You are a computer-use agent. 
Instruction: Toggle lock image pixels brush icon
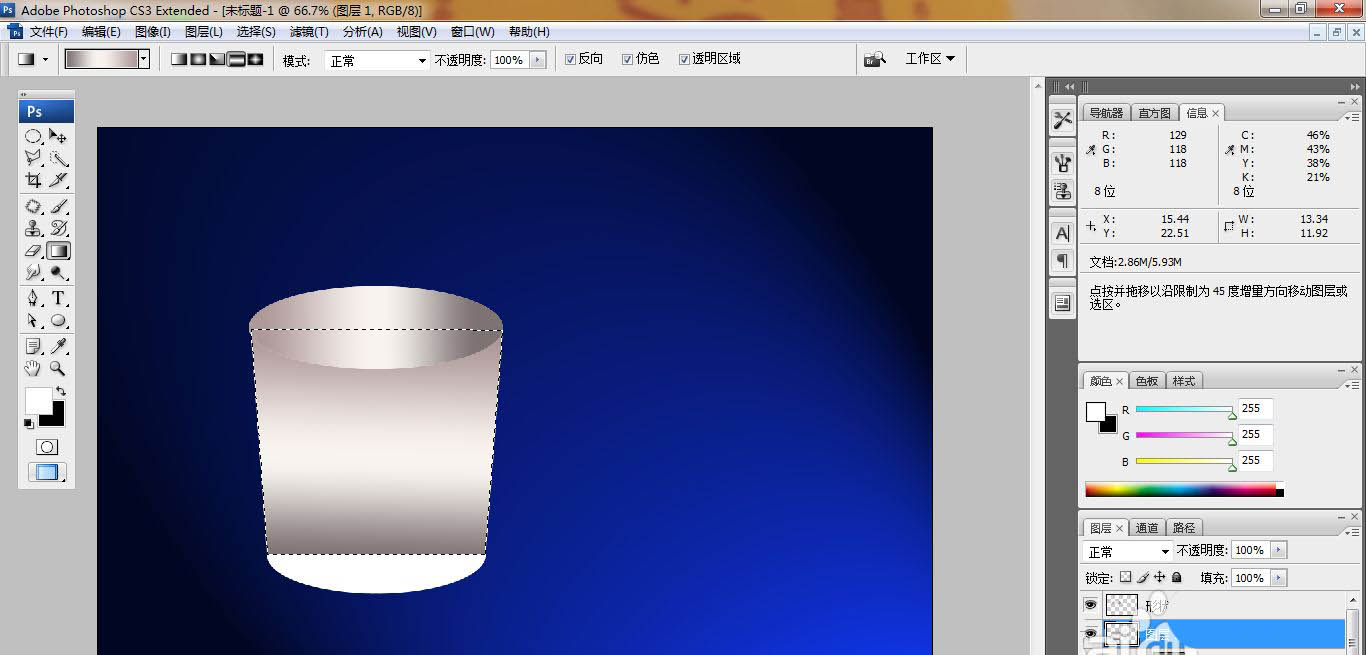pos(1143,578)
